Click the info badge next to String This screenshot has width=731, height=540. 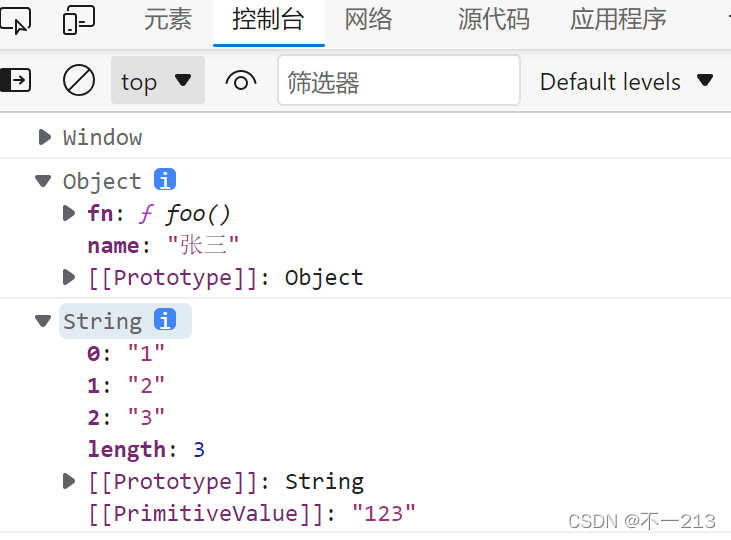[x=165, y=320]
